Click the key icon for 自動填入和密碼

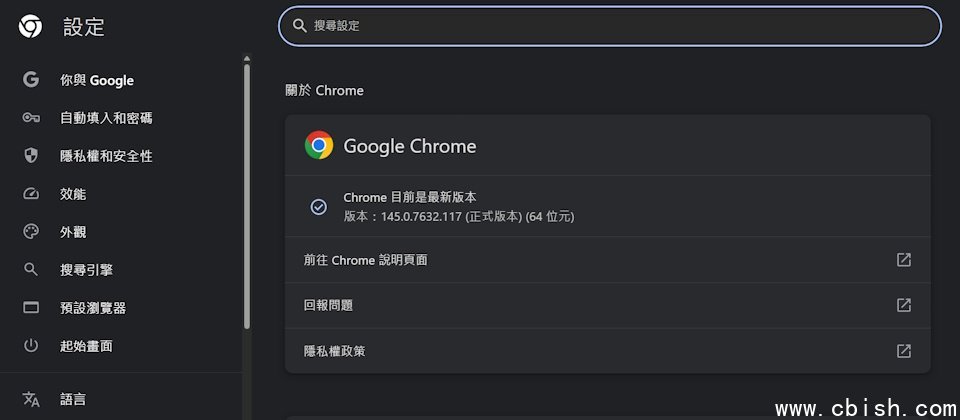[x=31, y=118]
